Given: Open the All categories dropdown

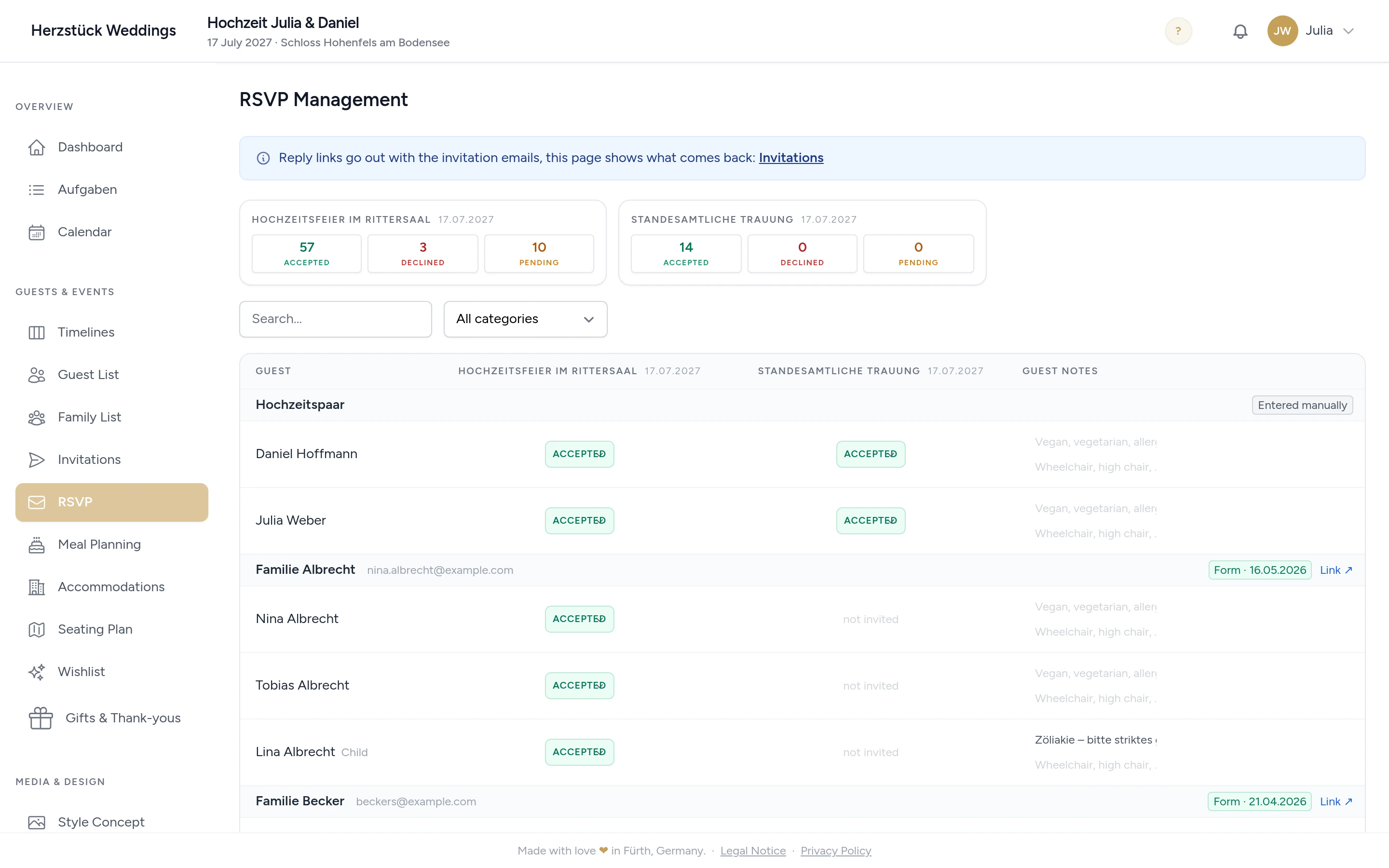Looking at the screenshot, I should 525,319.
